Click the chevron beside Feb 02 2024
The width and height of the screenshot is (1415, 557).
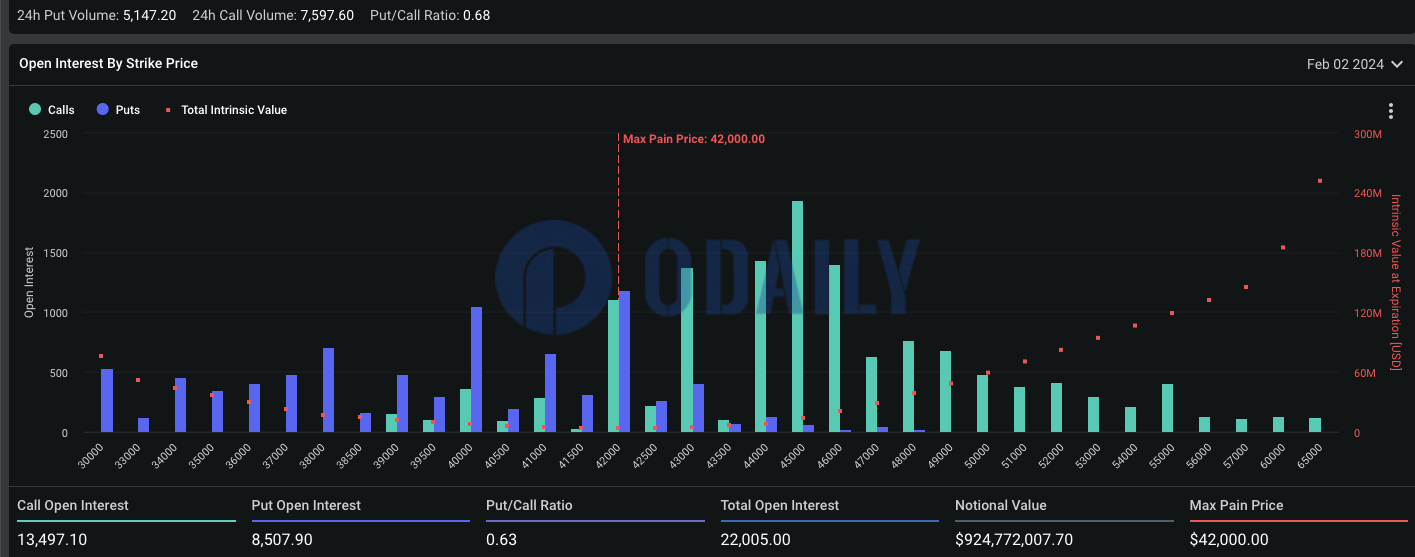pyautogui.click(x=1397, y=64)
